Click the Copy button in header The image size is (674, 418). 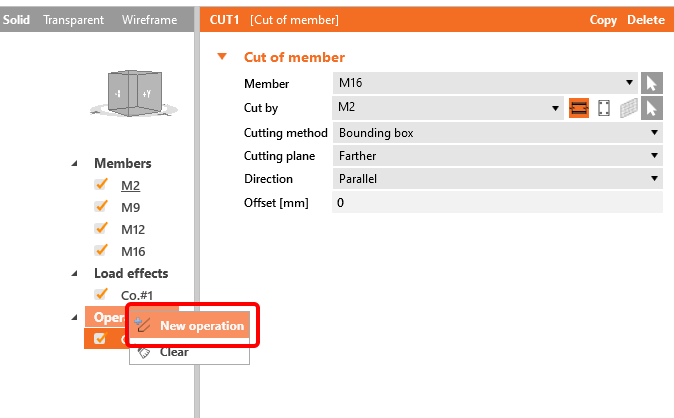click(603, 20)
